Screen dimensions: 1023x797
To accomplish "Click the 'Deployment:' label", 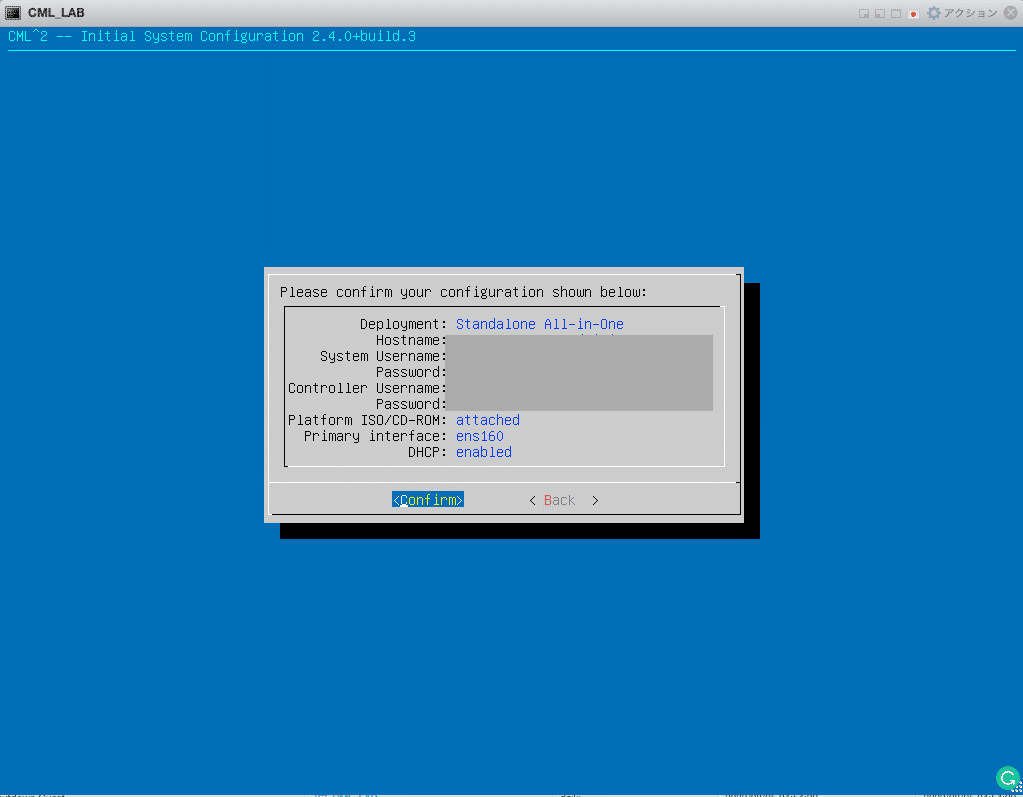I will click(x=403, y=324).
